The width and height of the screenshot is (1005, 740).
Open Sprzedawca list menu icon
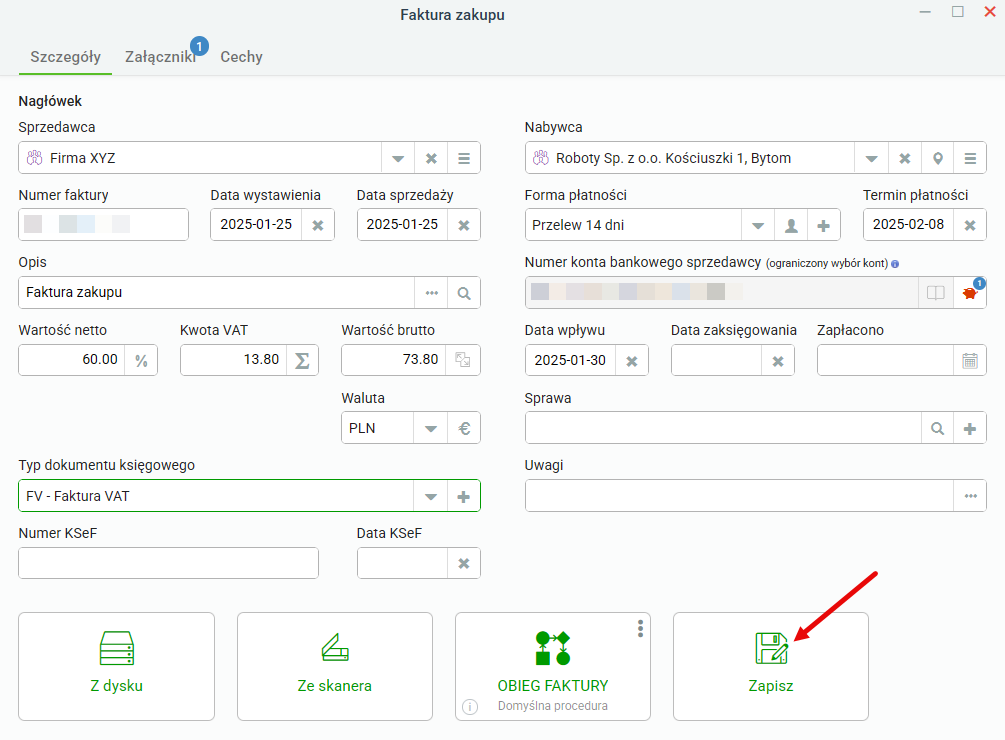point(464,158)
